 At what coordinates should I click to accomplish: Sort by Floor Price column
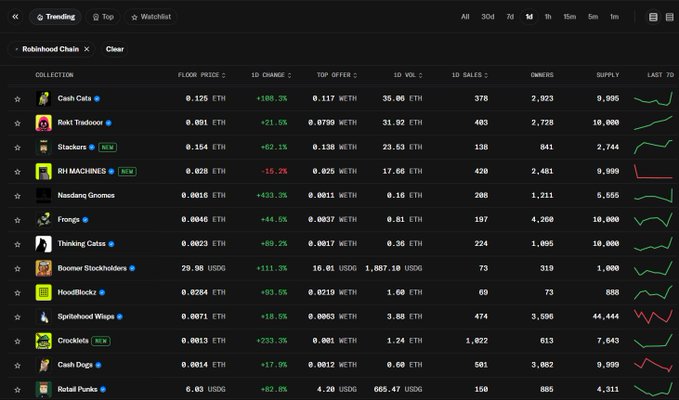pyautogui.click(x=201, y=75)
